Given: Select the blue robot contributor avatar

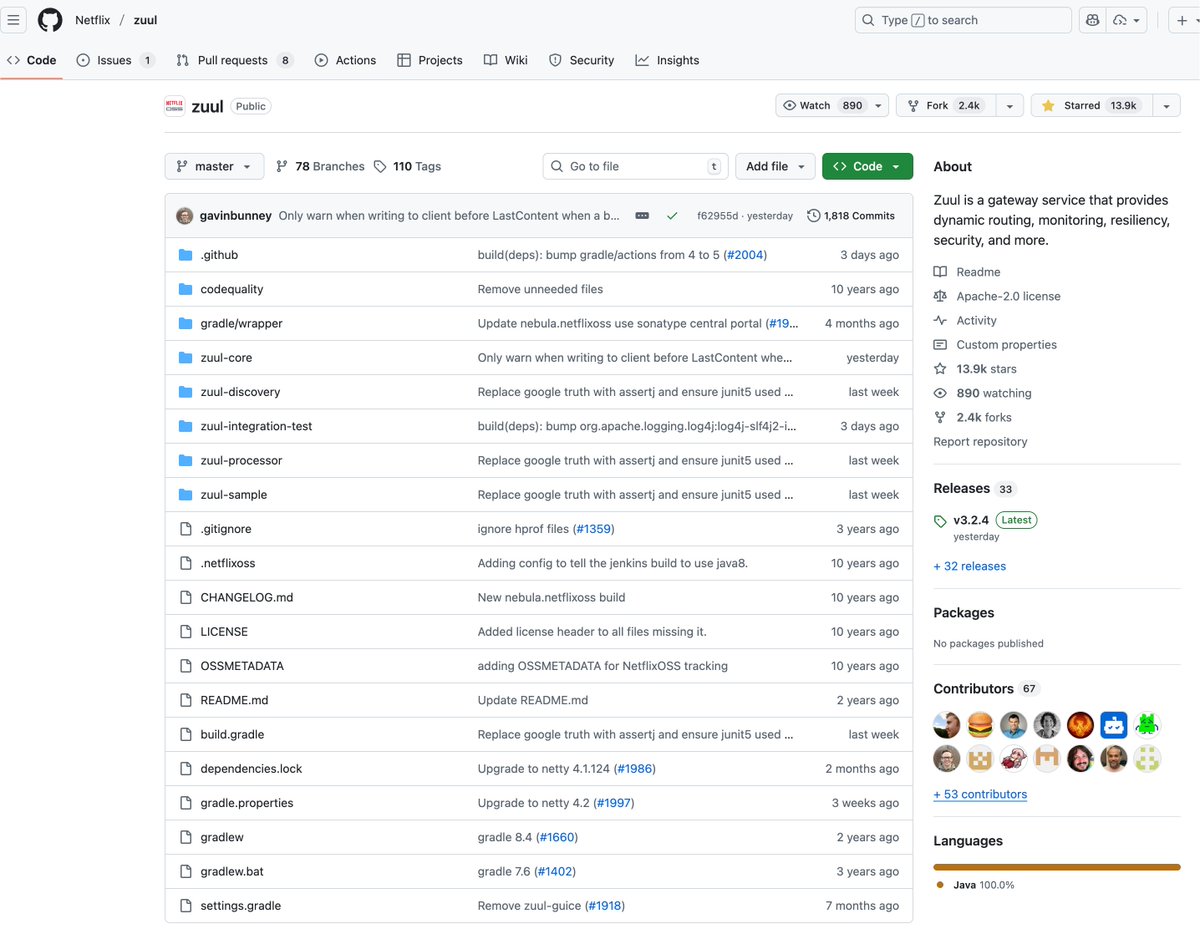Looking at the screenshot, I should (x=1114, y=725).
